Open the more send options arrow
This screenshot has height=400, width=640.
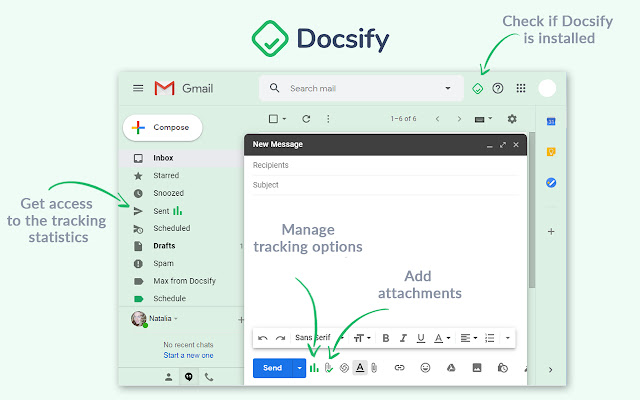(x=299, y=368)
